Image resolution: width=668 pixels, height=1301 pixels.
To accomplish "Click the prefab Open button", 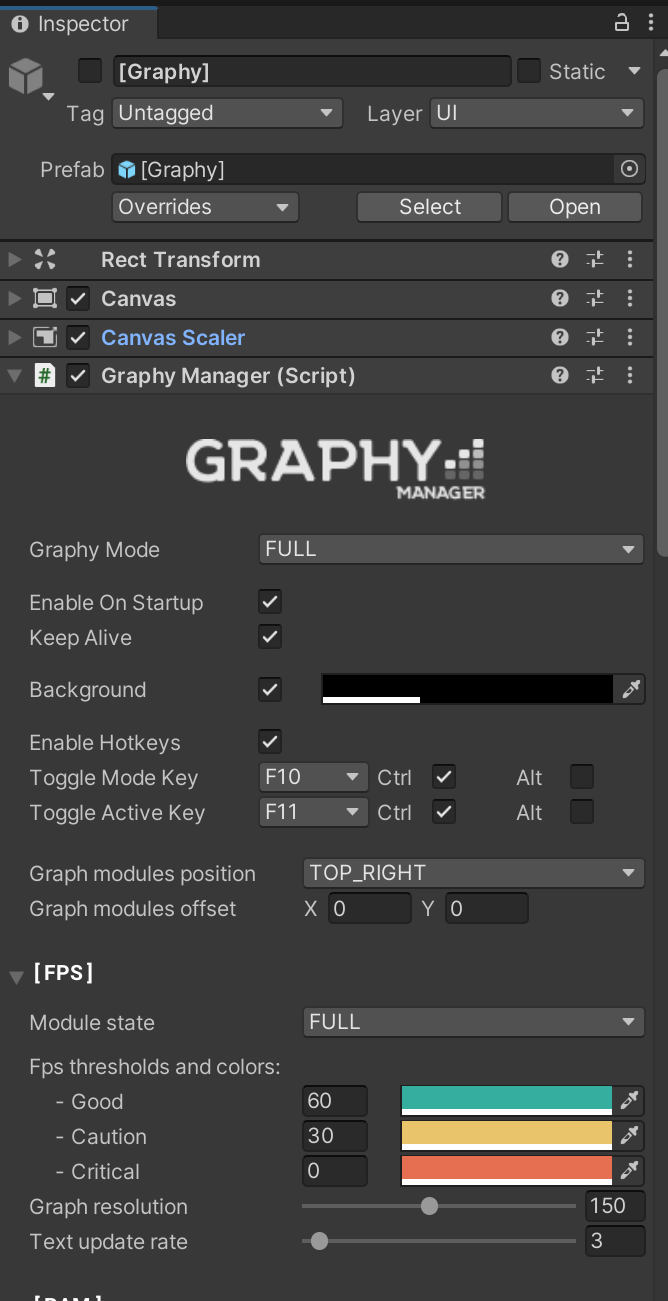I will (x=575, y=207).
